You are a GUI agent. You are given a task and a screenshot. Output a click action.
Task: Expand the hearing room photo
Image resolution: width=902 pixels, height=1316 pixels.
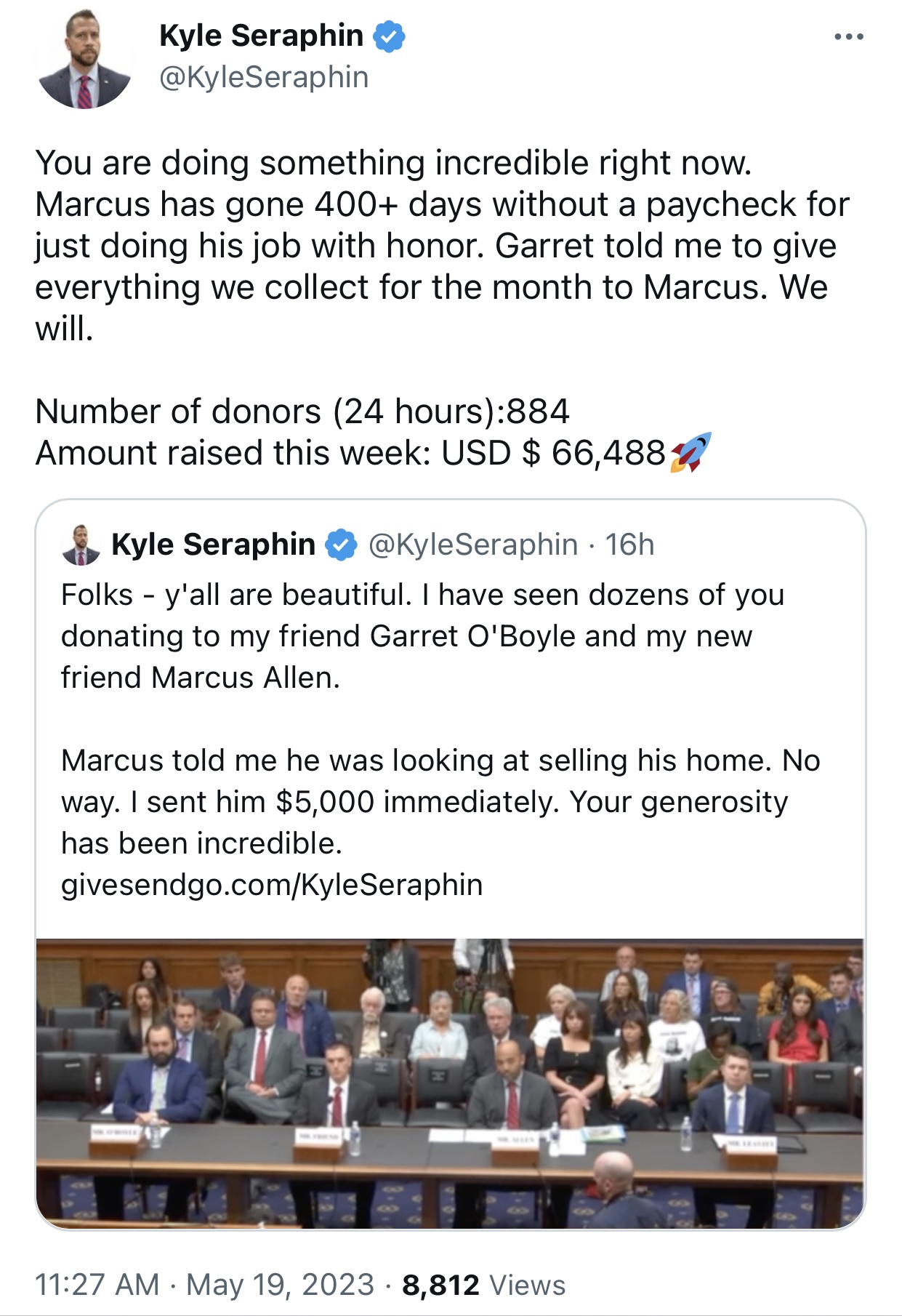pos(450,1083)
